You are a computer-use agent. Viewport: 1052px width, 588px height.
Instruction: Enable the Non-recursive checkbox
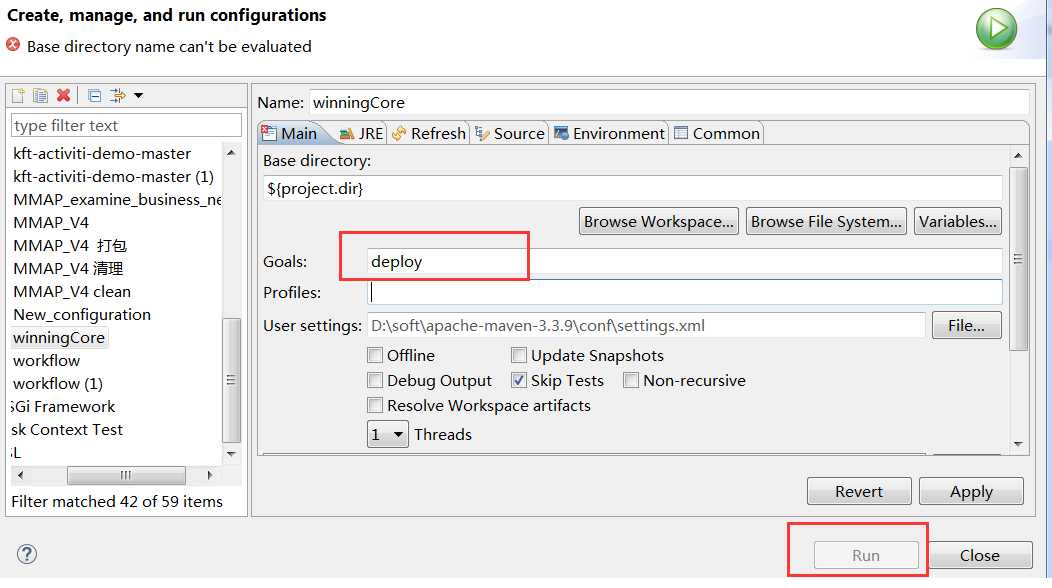(x=631, y=380)
